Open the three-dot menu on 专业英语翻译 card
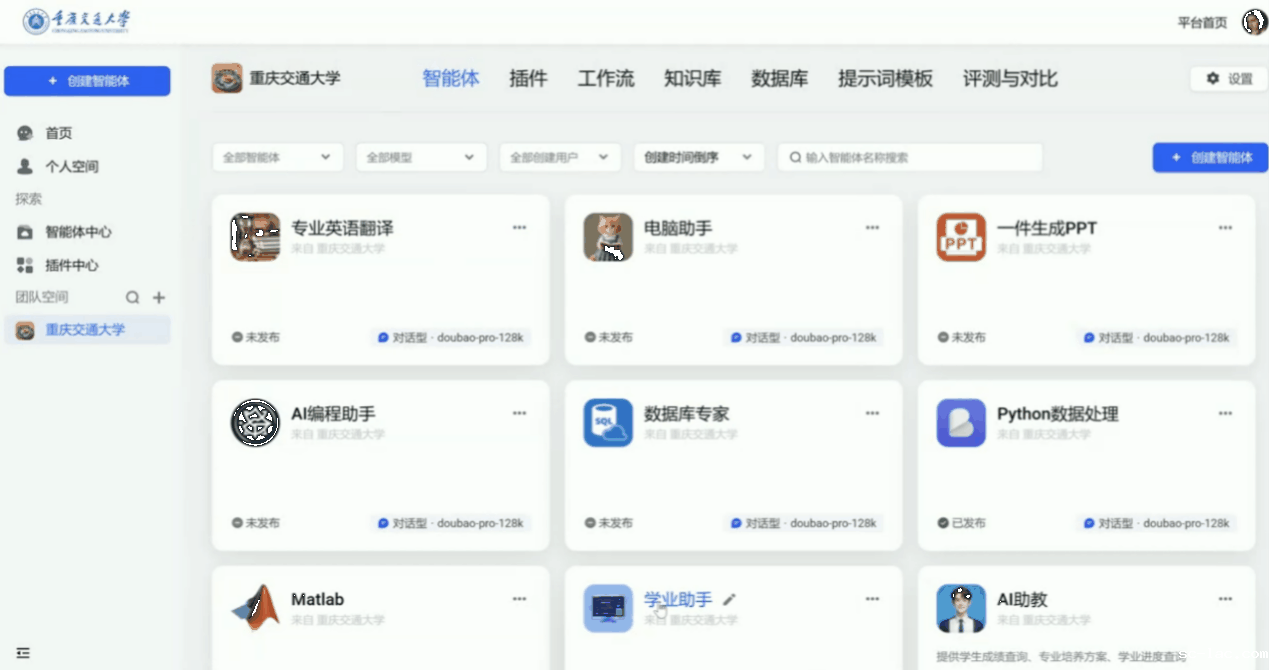 point(519,228)
